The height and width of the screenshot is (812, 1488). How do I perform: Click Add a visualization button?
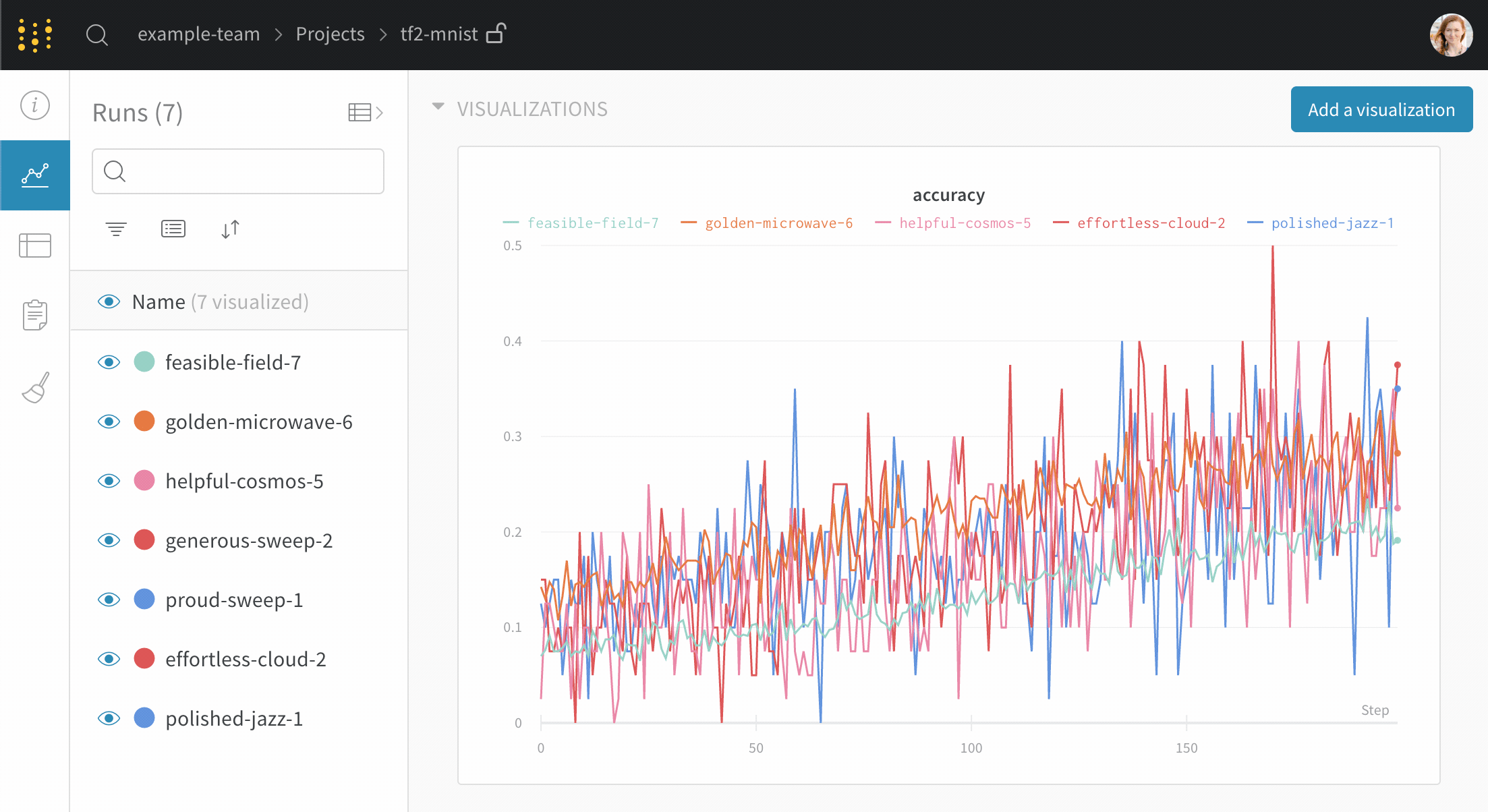pos(1381,109)
